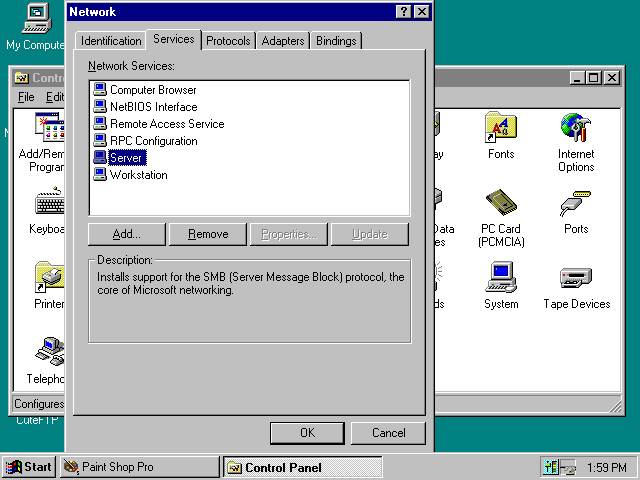Minimize the Control Panel window
The image size is (640, 480).
[577, 78]
